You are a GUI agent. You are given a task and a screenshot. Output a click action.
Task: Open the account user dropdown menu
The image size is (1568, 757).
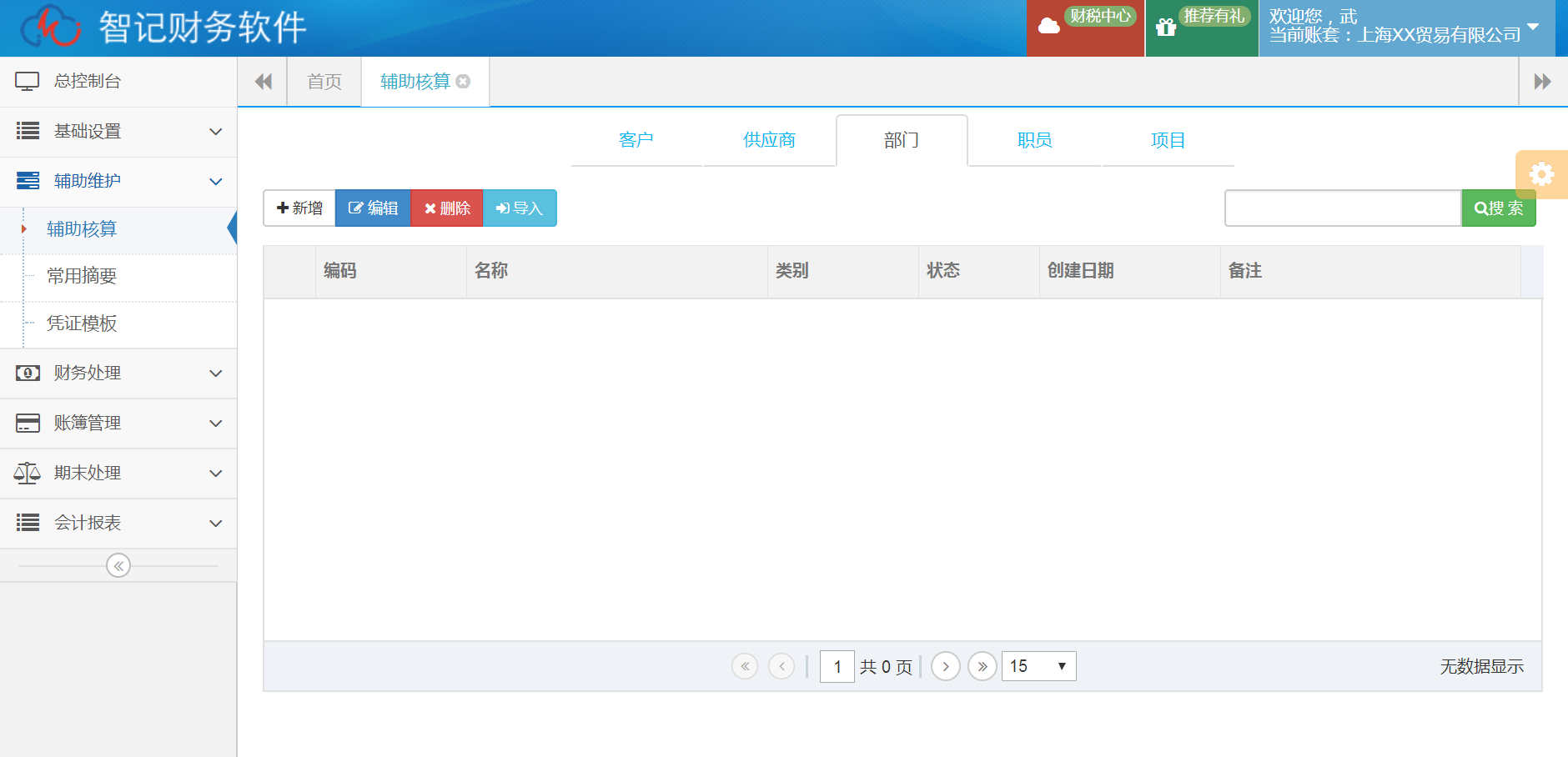click(1532, 27)
